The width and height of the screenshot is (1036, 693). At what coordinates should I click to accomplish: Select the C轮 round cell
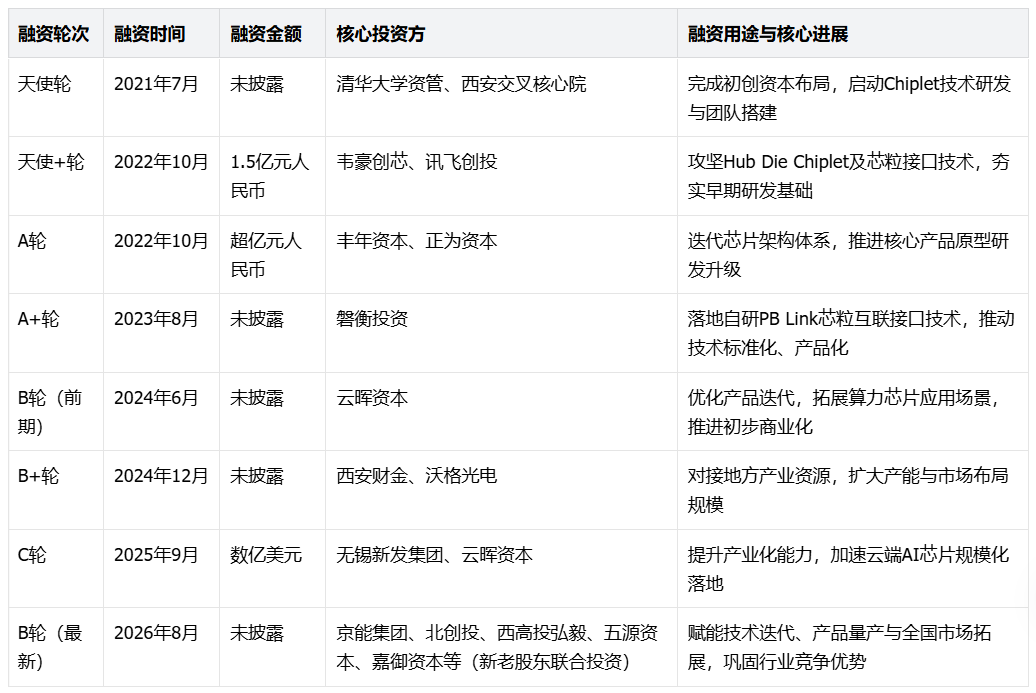[x=56, y=568]
